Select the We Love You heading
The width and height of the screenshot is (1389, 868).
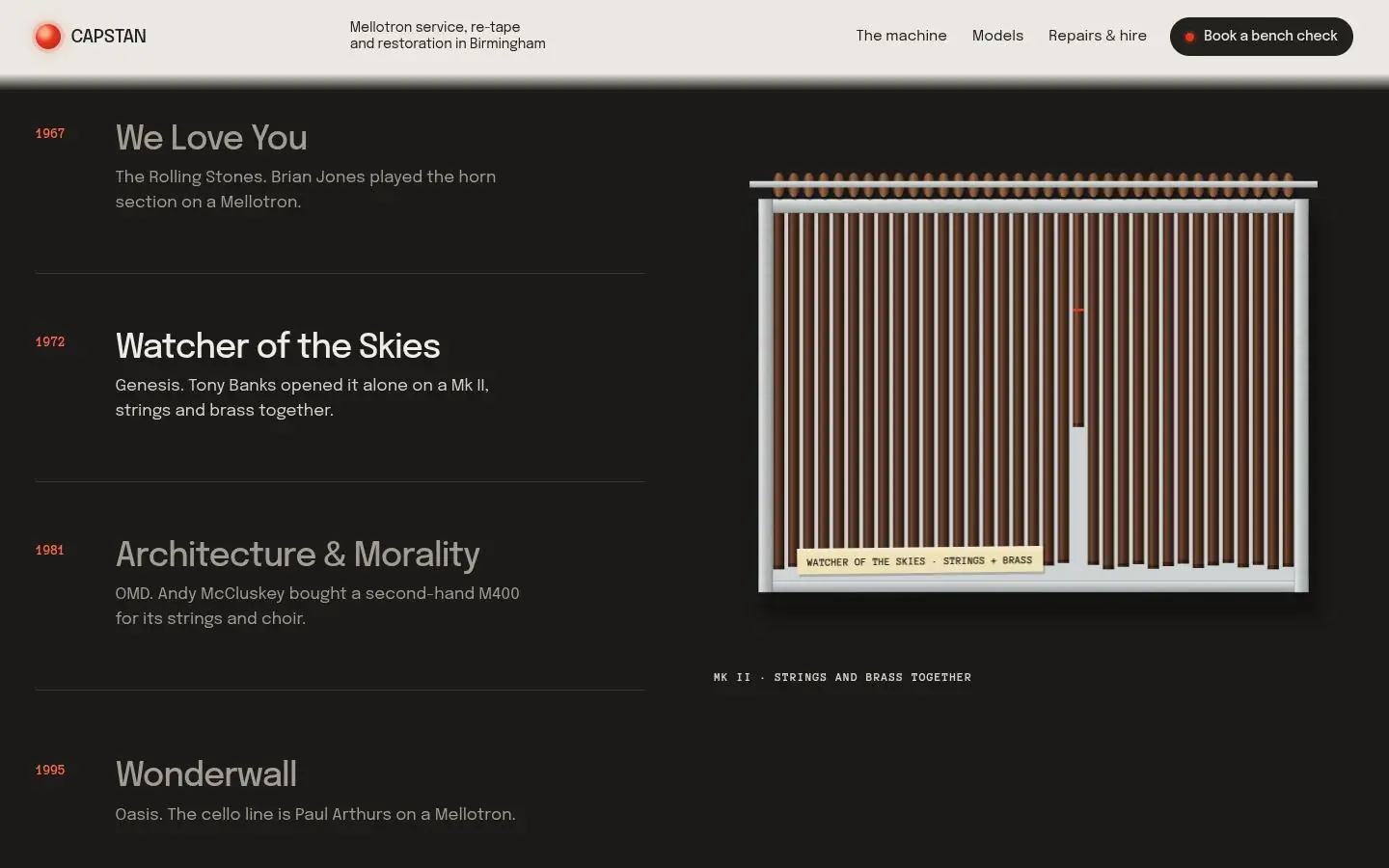click(211, 138)
